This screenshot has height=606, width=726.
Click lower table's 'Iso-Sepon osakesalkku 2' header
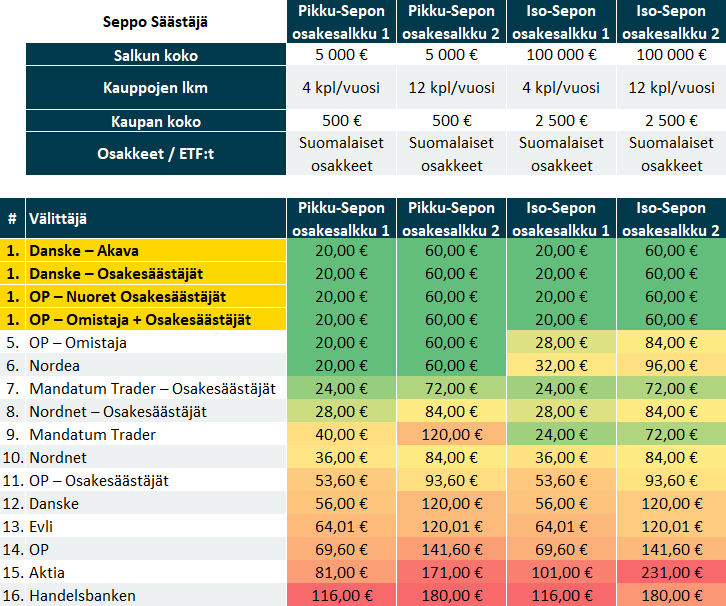[671, 219]
